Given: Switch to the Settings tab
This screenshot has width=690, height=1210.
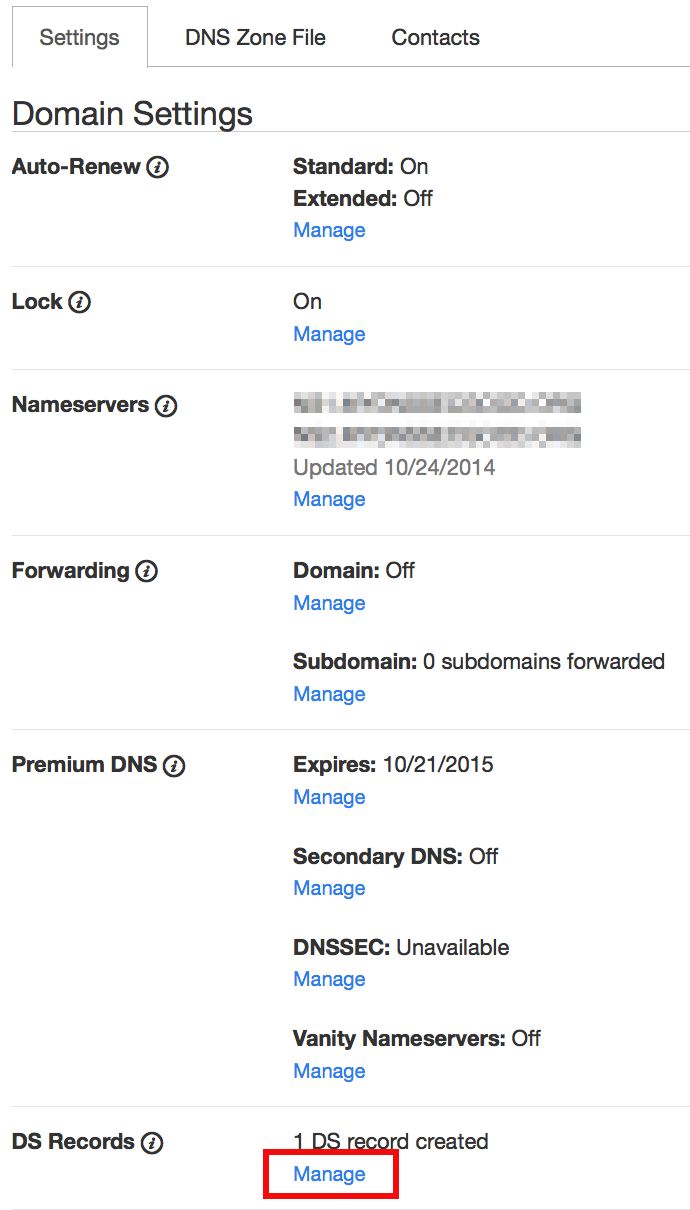Looking at the screenshot, I should [79, 38].
